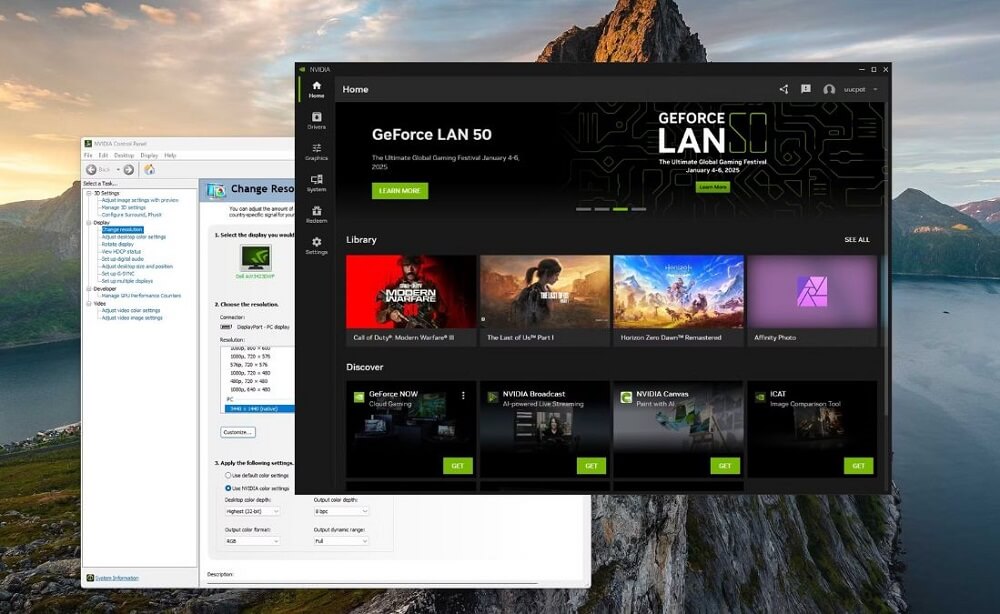Click Customize... button in Control Panel
Image resolution: width=1000 pixels, height=614 pixels.
pos(238,432)
